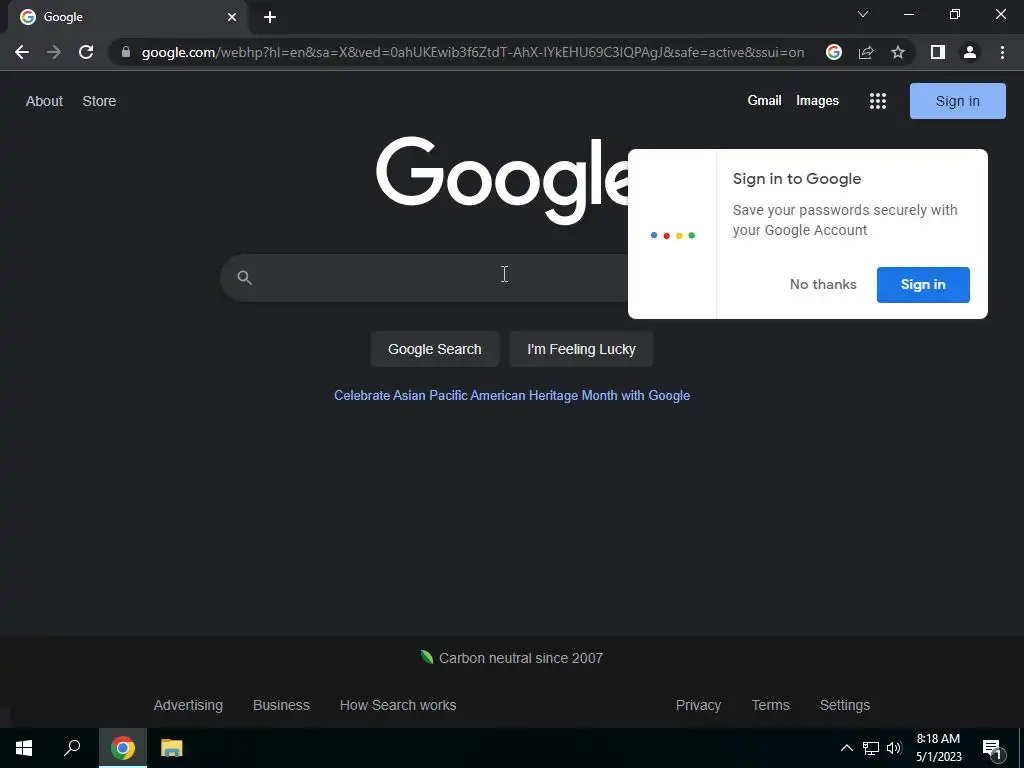Go back using the browser back arrow
Image resolution: width=1024 pixels, height=768 pixels.
click(22, 52)
